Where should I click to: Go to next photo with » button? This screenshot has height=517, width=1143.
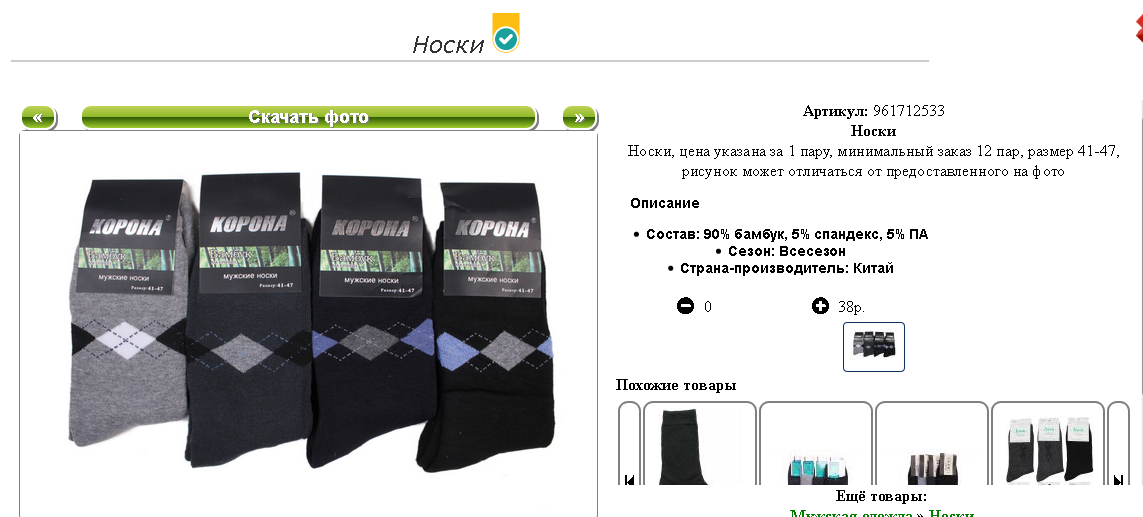580,117
